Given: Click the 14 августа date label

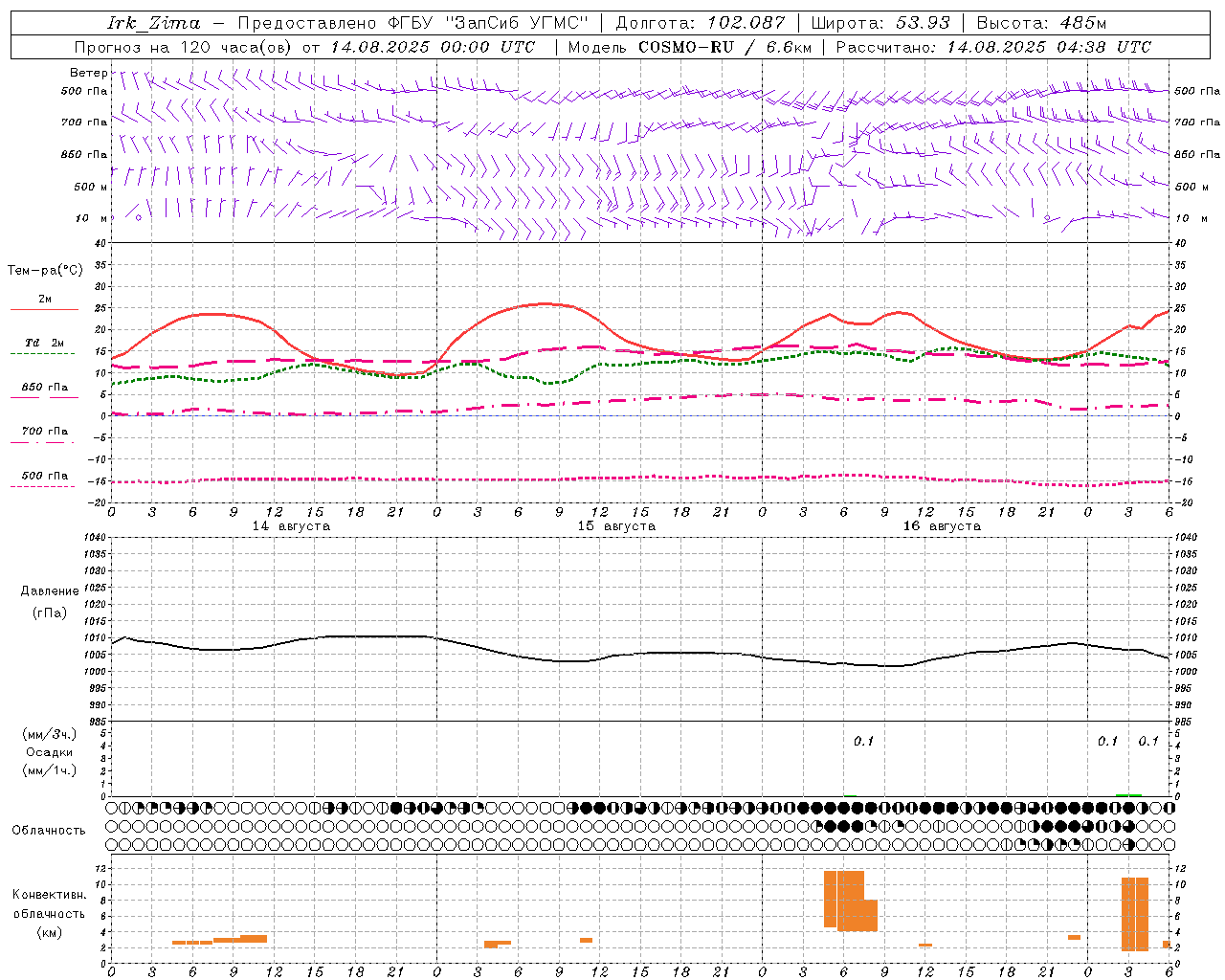Looking at the screenshot, I should tap(291, 526).
